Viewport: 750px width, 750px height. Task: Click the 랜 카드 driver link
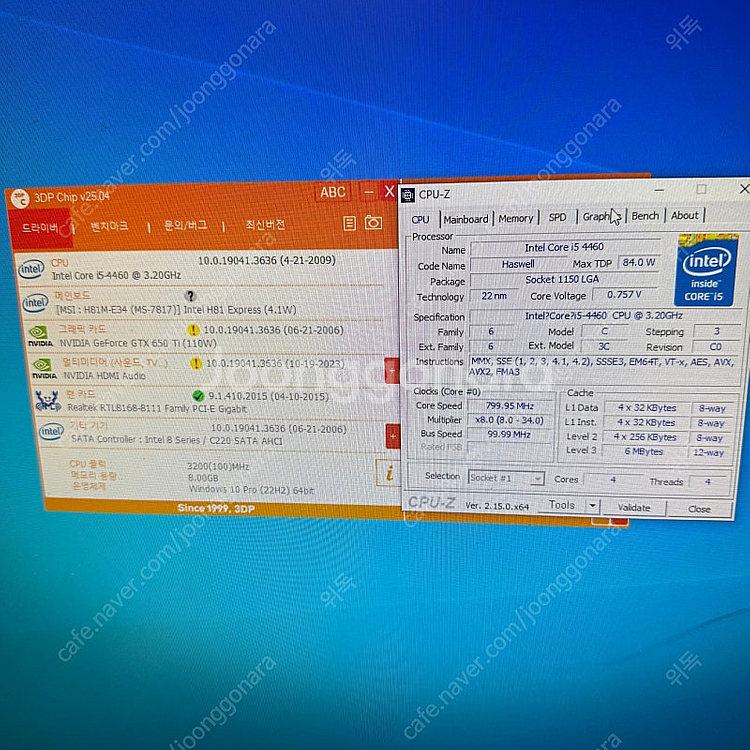[x=81, y=394]
